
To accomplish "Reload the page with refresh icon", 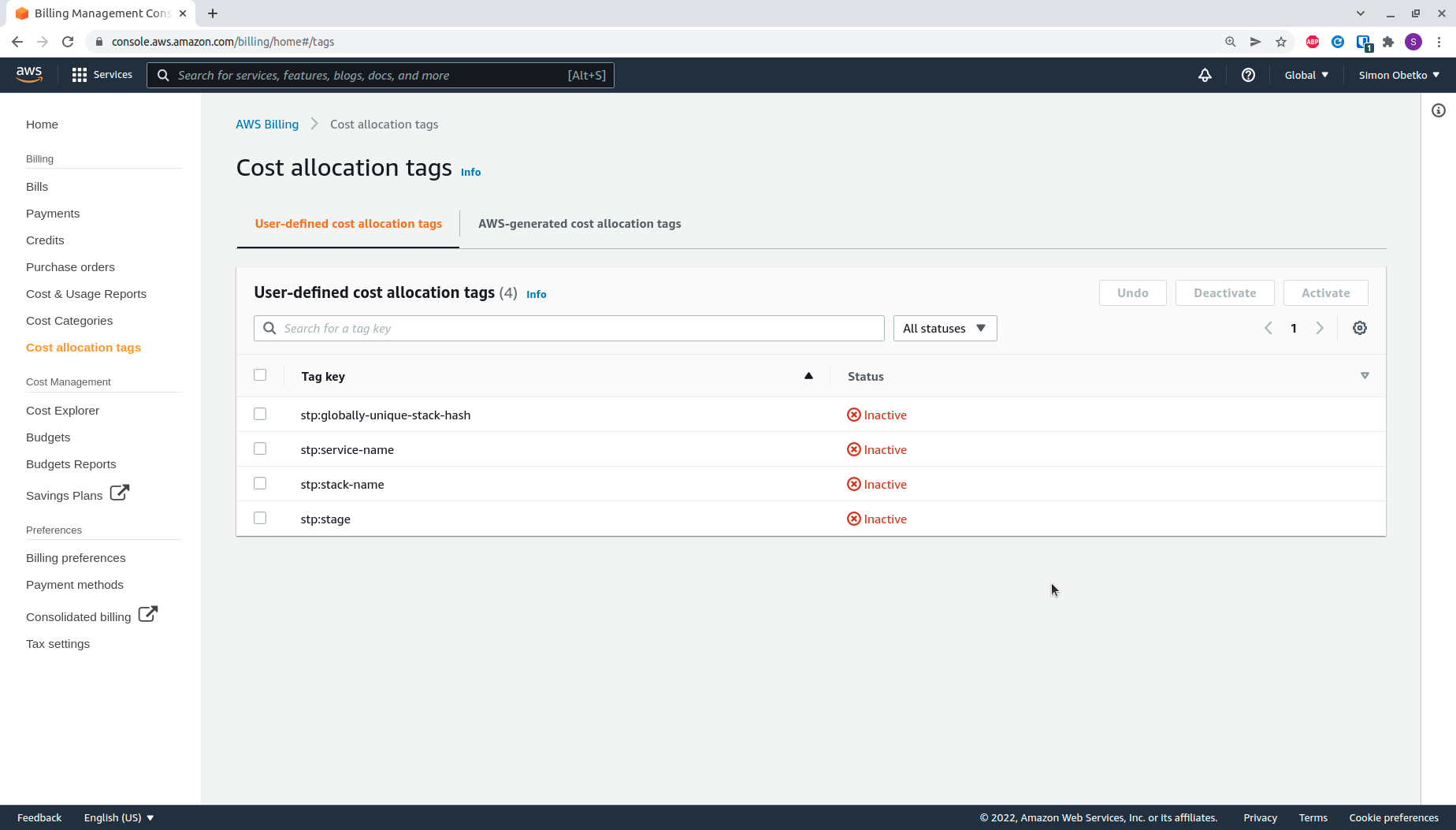I will click(x=68, y=42).
